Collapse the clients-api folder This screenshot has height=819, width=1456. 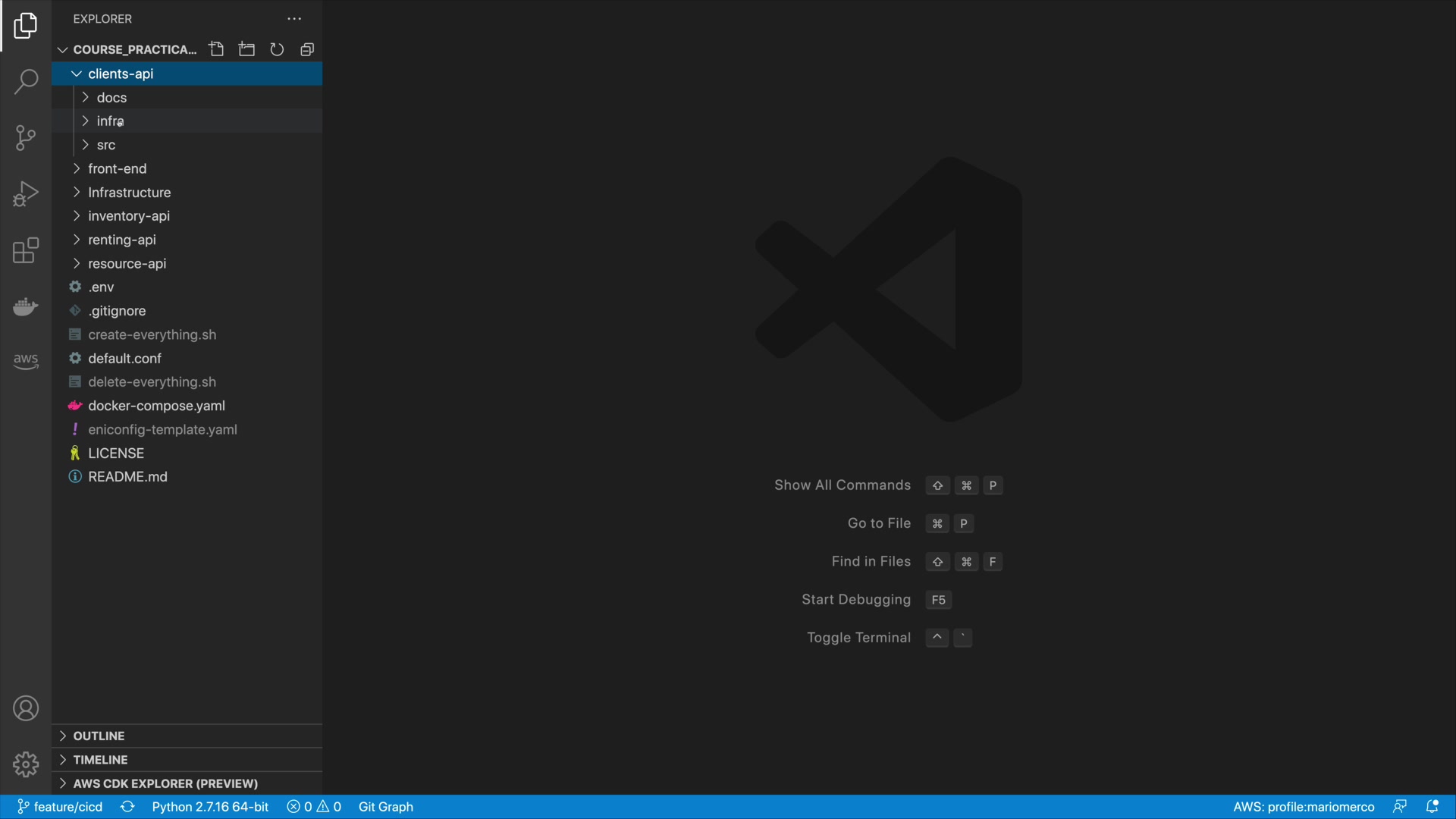click(x=120, y=74)
